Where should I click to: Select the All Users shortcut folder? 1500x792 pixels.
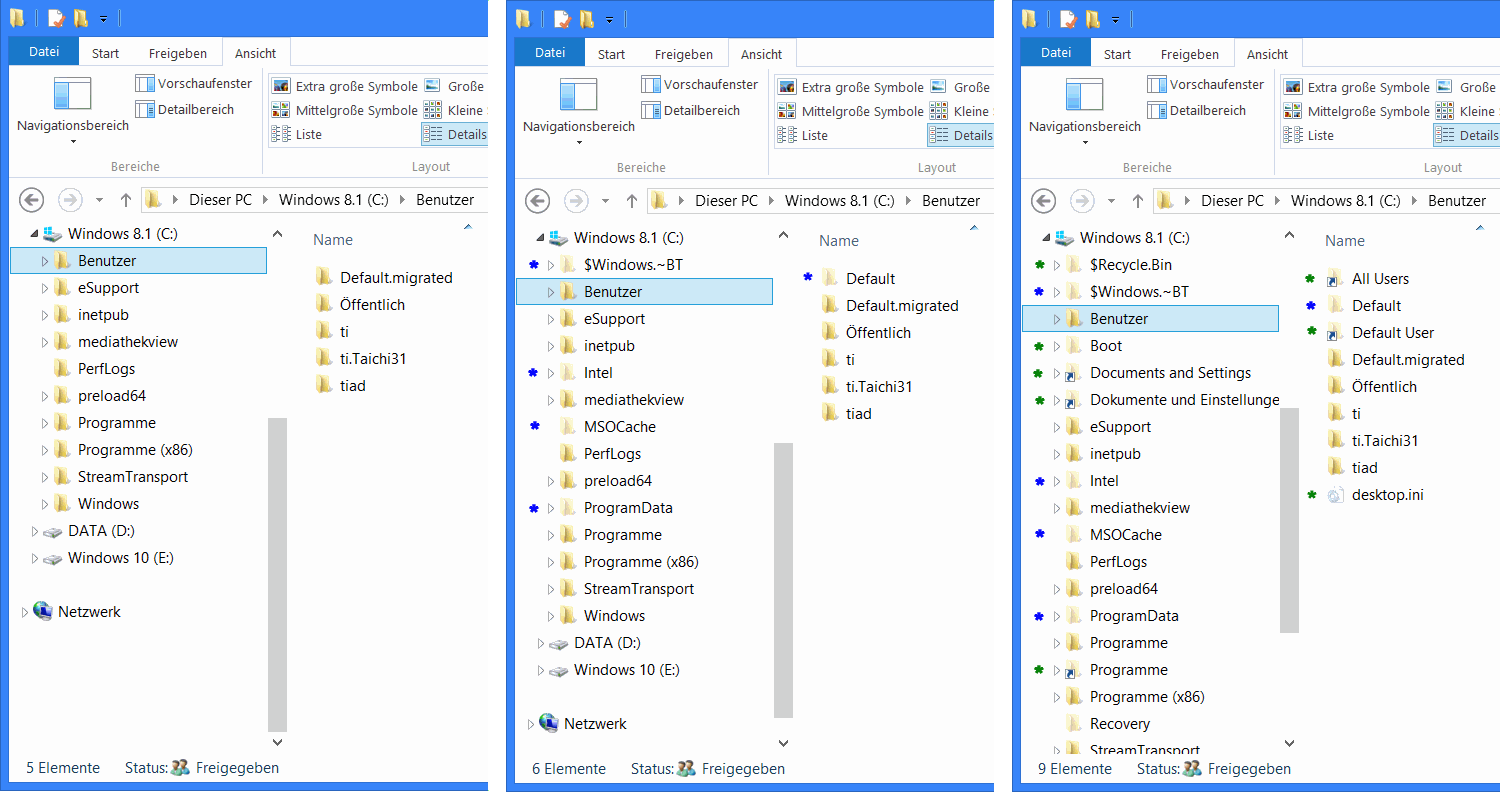(x=1379, y=279)
